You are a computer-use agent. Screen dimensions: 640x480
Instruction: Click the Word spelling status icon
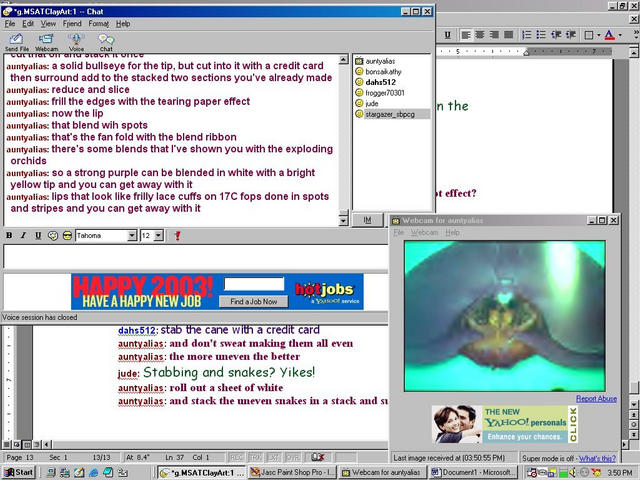click(x=317, y=458)
